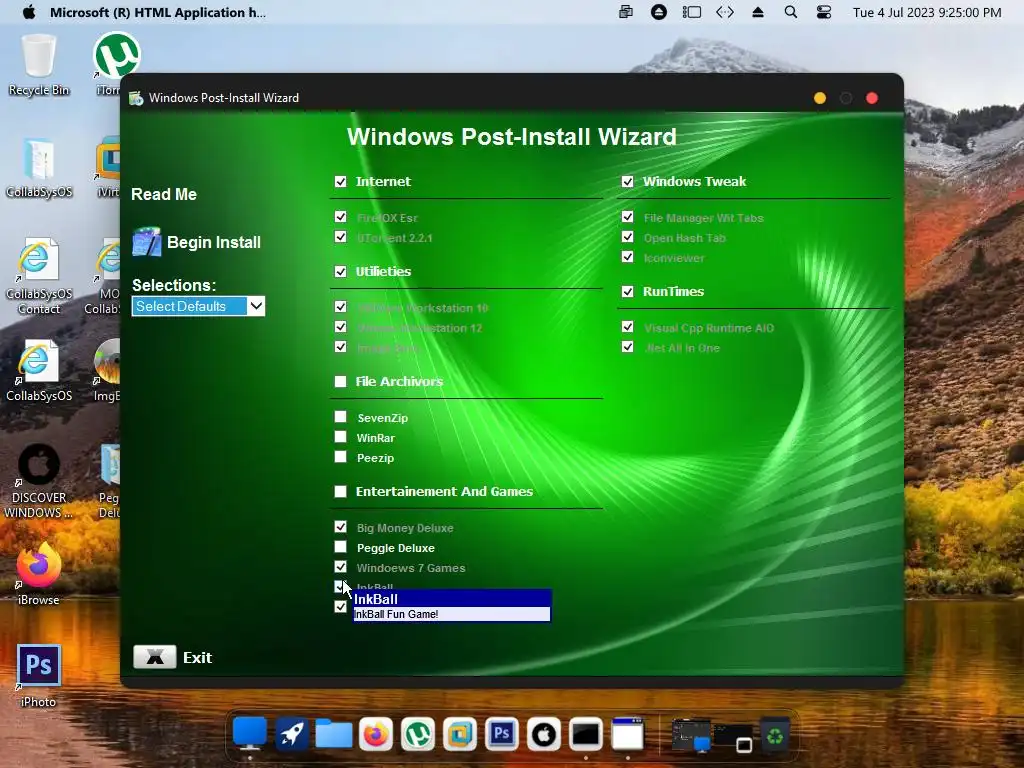Check the Peggle Deluxe checkbox

pos(340,547)
